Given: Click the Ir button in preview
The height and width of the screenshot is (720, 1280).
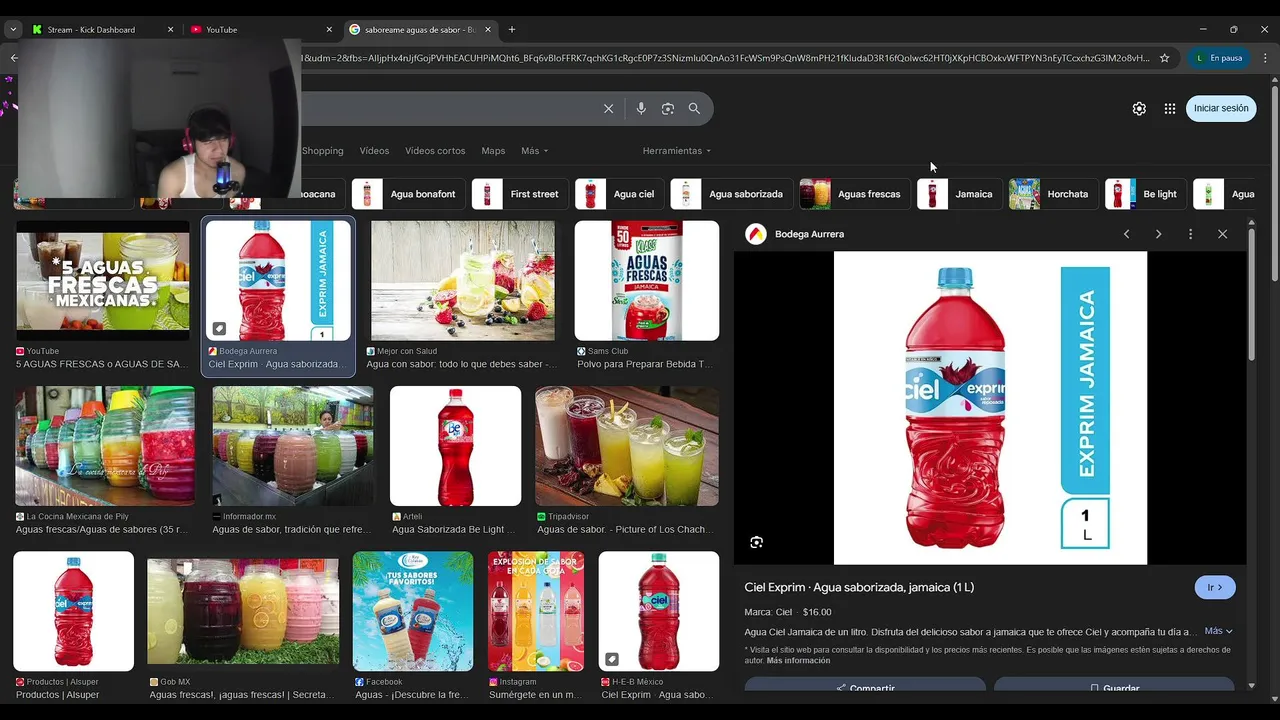Looking at the screenshot, I should 1215,587.
